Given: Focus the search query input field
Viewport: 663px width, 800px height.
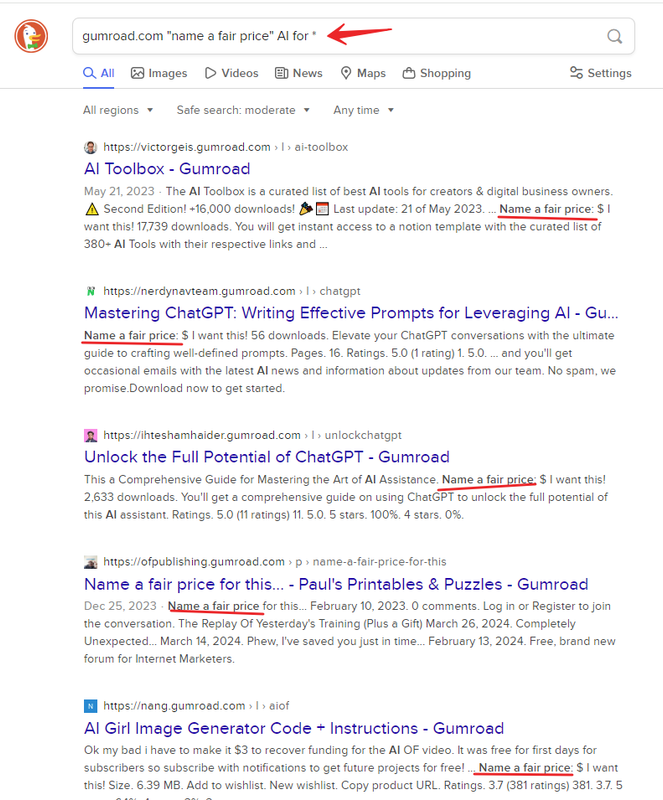Looking at the screenshot, I should [x=353, y=36].
